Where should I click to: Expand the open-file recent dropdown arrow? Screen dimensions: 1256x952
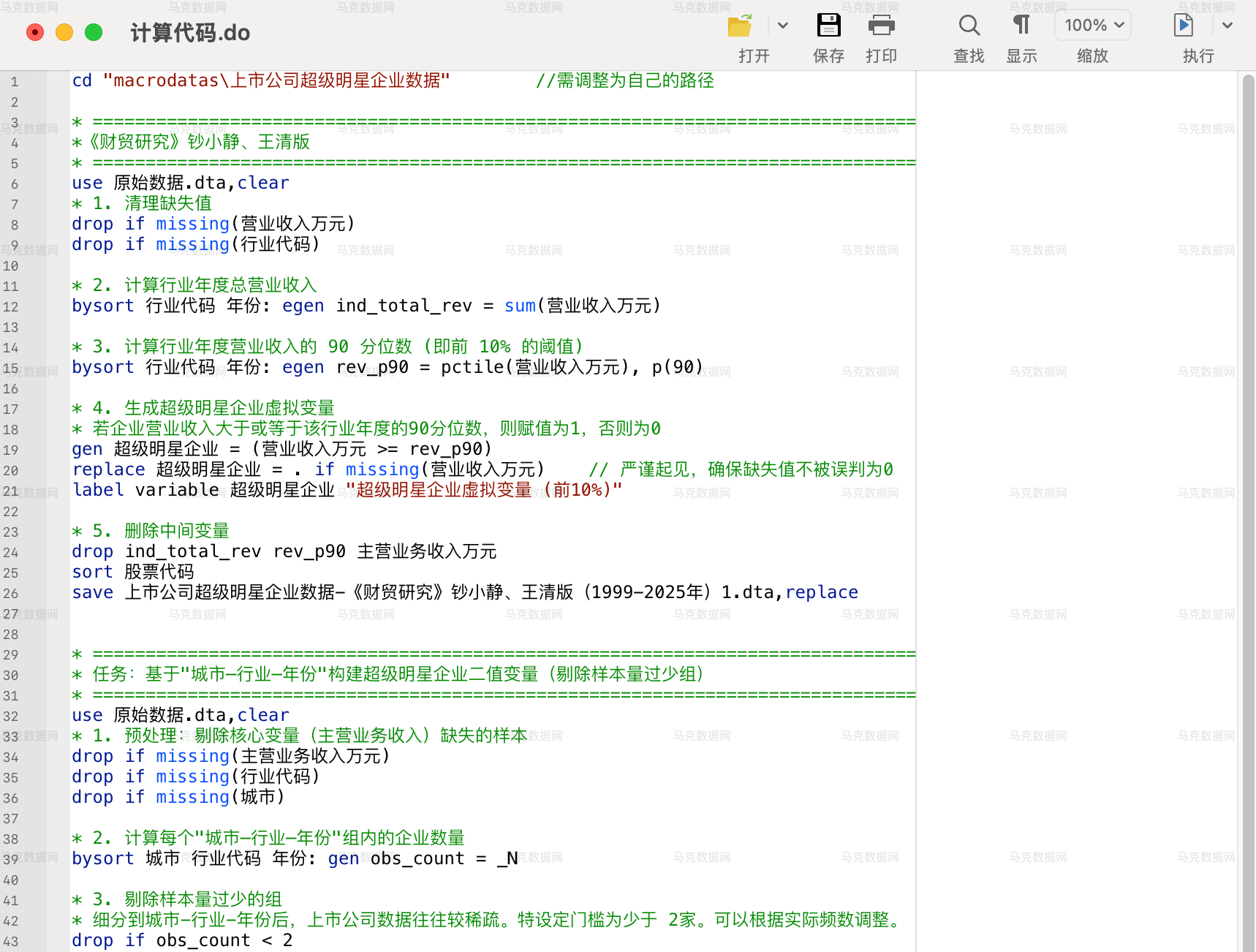[x=783, y=26]
